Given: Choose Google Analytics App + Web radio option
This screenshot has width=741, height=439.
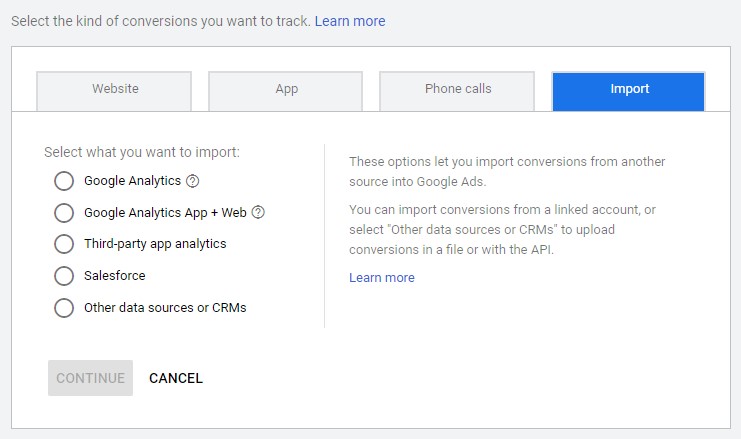Looking at the screenshot, I should (x=64, y=213).
